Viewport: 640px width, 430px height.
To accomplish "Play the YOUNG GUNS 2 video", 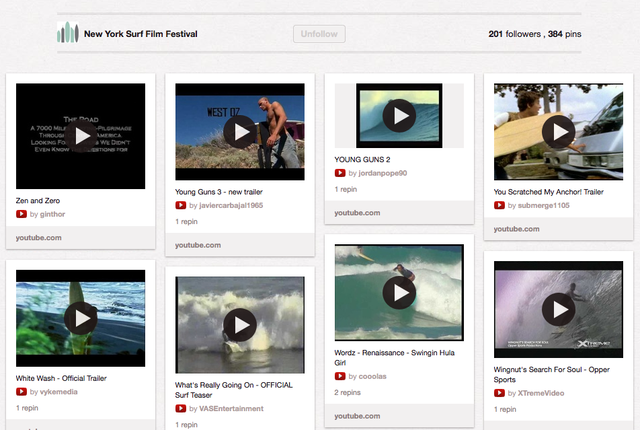I will [399, 116].
